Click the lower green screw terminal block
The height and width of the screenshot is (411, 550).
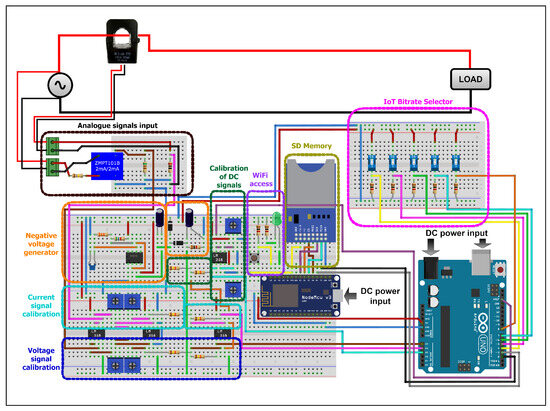53,167
